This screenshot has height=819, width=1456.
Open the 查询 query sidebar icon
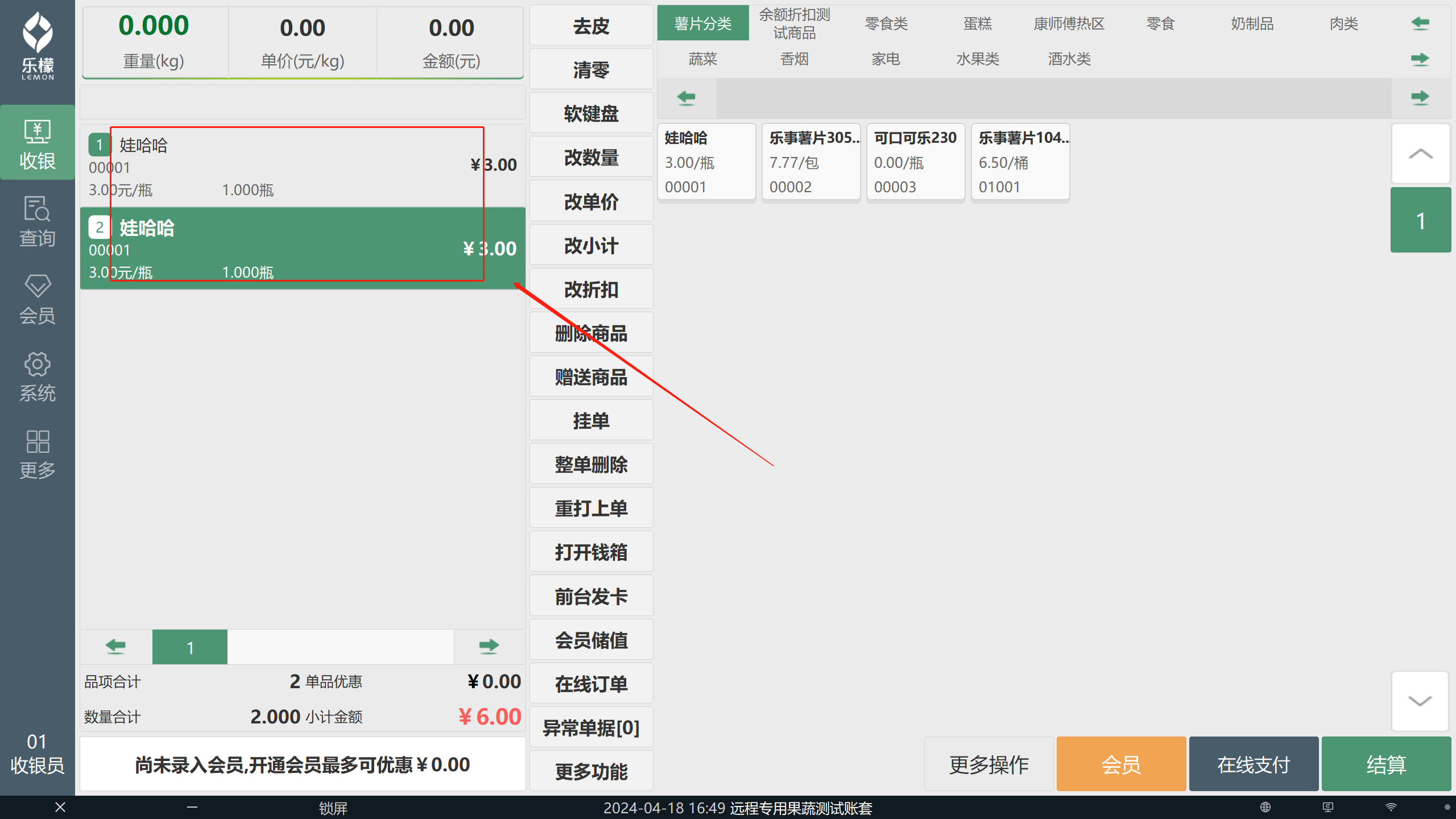click(38, 221)
